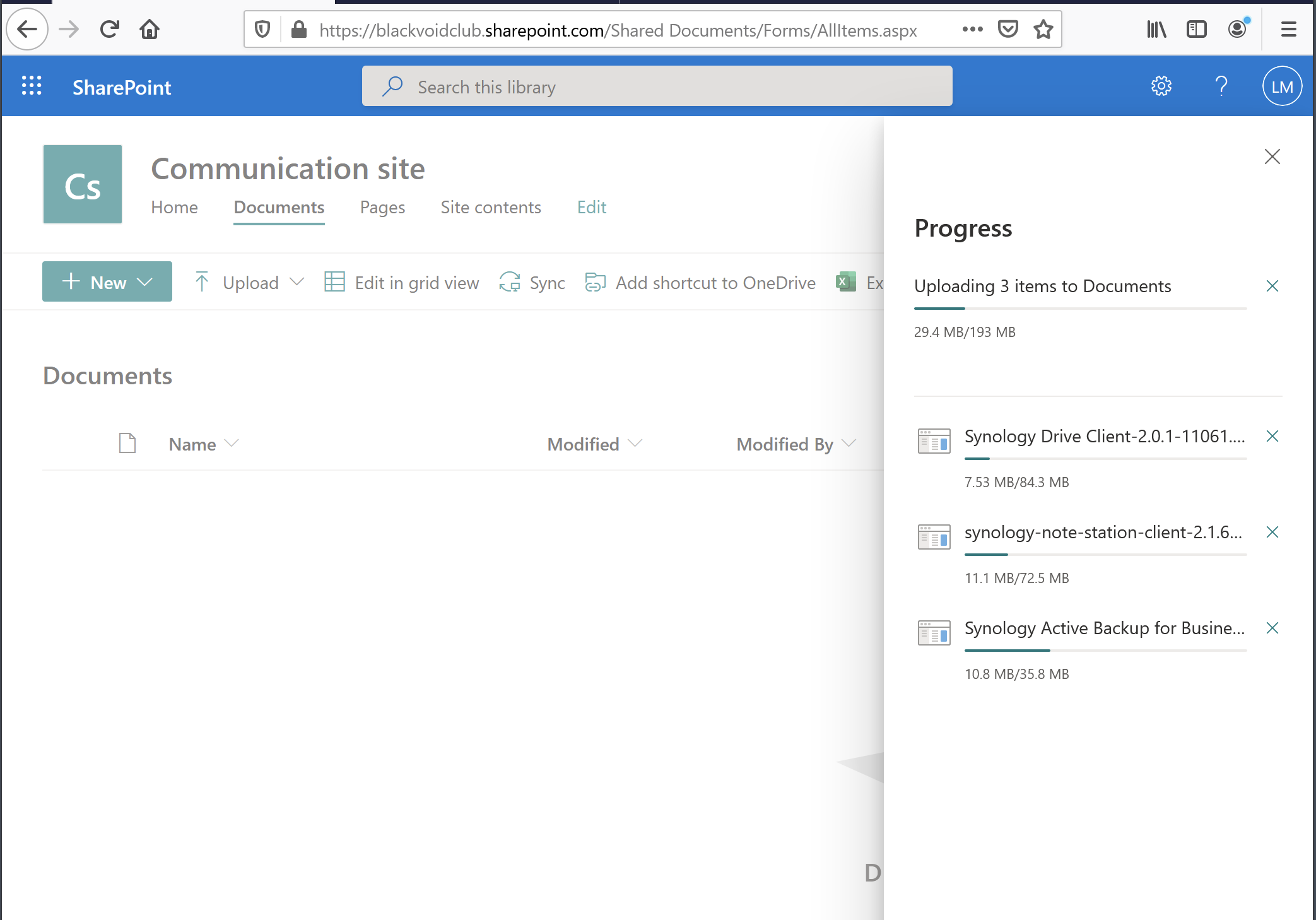The height and width of the screenshot is (920, 1316).
Task: Cancel Synology Drive Client upload
Action: click(1272, 436)
